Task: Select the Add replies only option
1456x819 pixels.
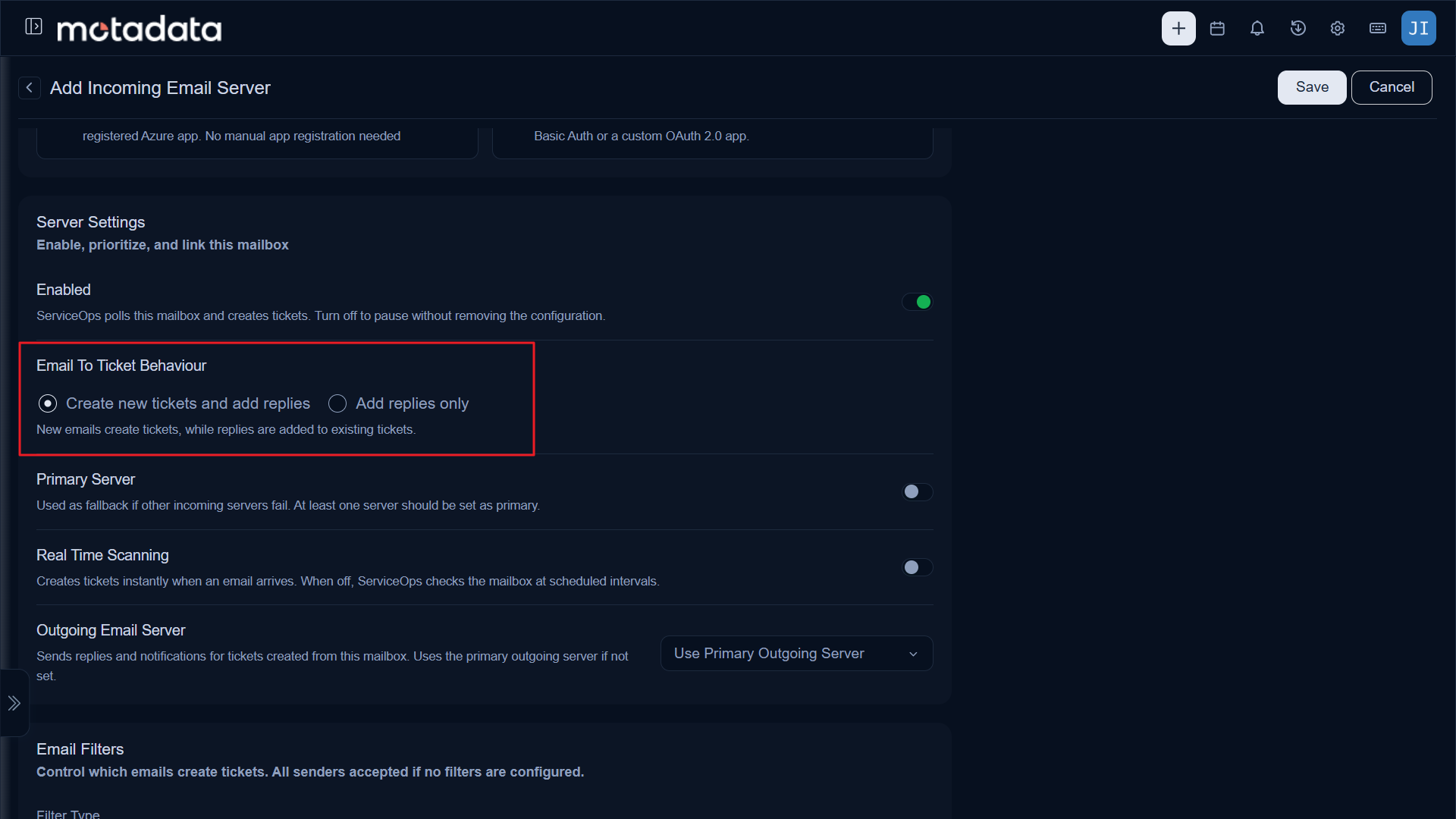Action: pyautogui.click(x=399, y=403)
